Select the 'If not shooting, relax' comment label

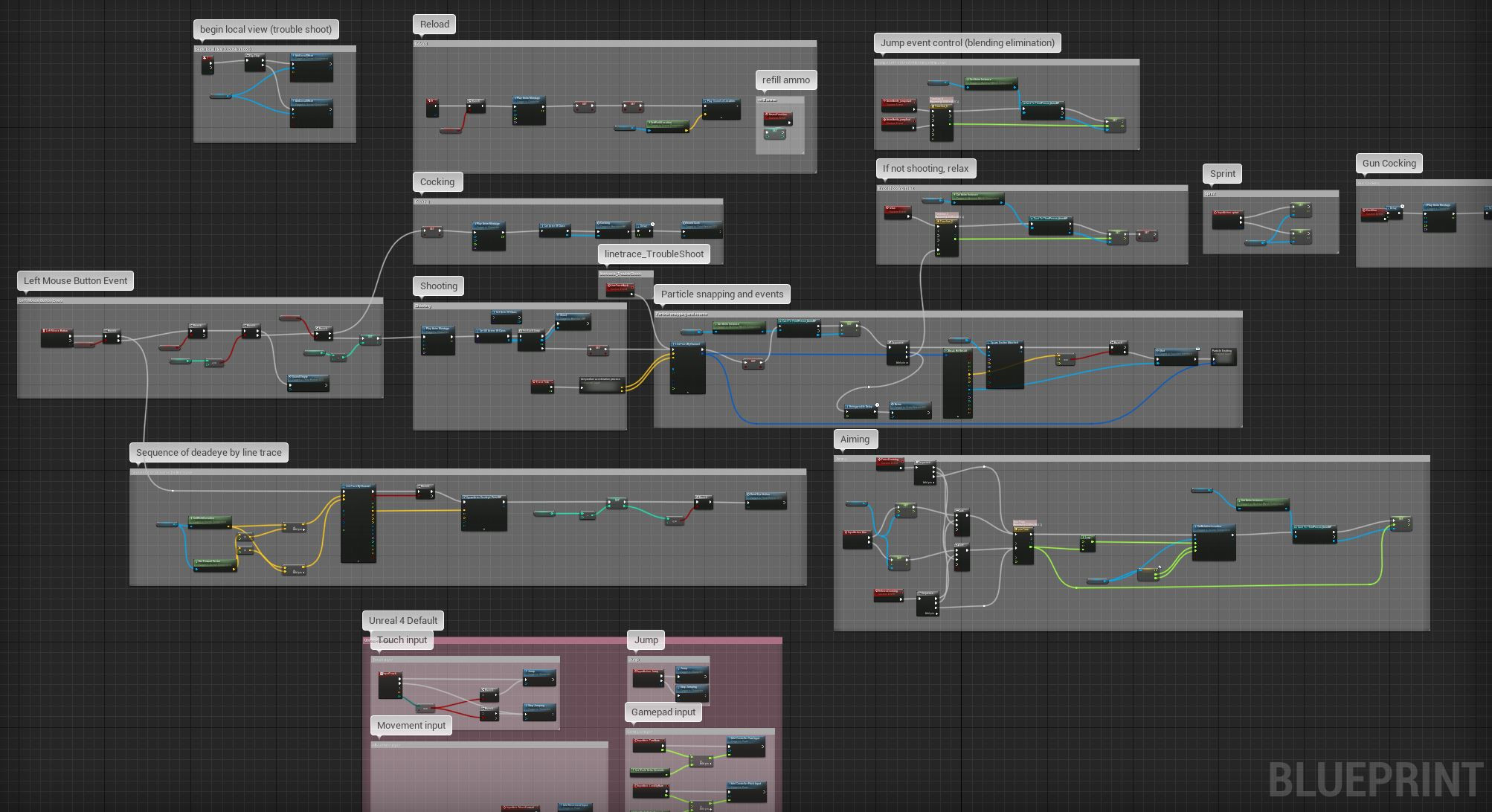tap(926, 168)
